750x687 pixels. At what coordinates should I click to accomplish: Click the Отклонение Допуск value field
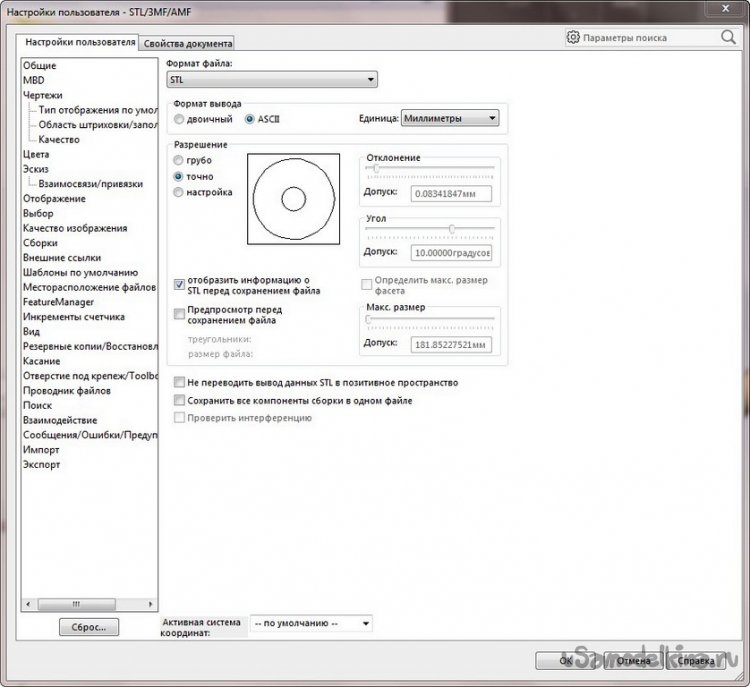tap(451, 192)
